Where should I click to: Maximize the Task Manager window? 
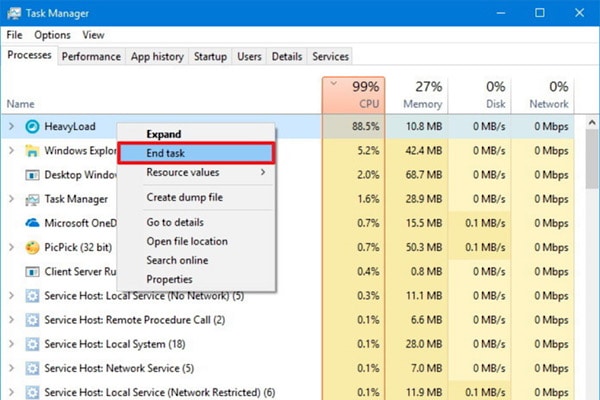pyautogui.click(x=540, y=13)
